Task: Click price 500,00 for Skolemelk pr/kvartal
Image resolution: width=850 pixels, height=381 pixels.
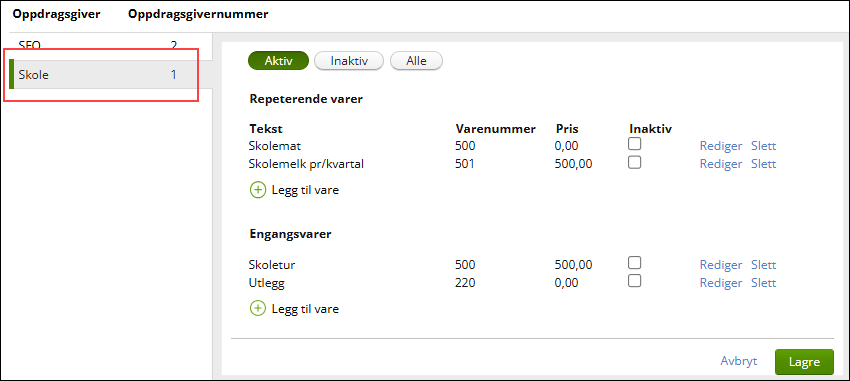Action: tap(574, 164)
